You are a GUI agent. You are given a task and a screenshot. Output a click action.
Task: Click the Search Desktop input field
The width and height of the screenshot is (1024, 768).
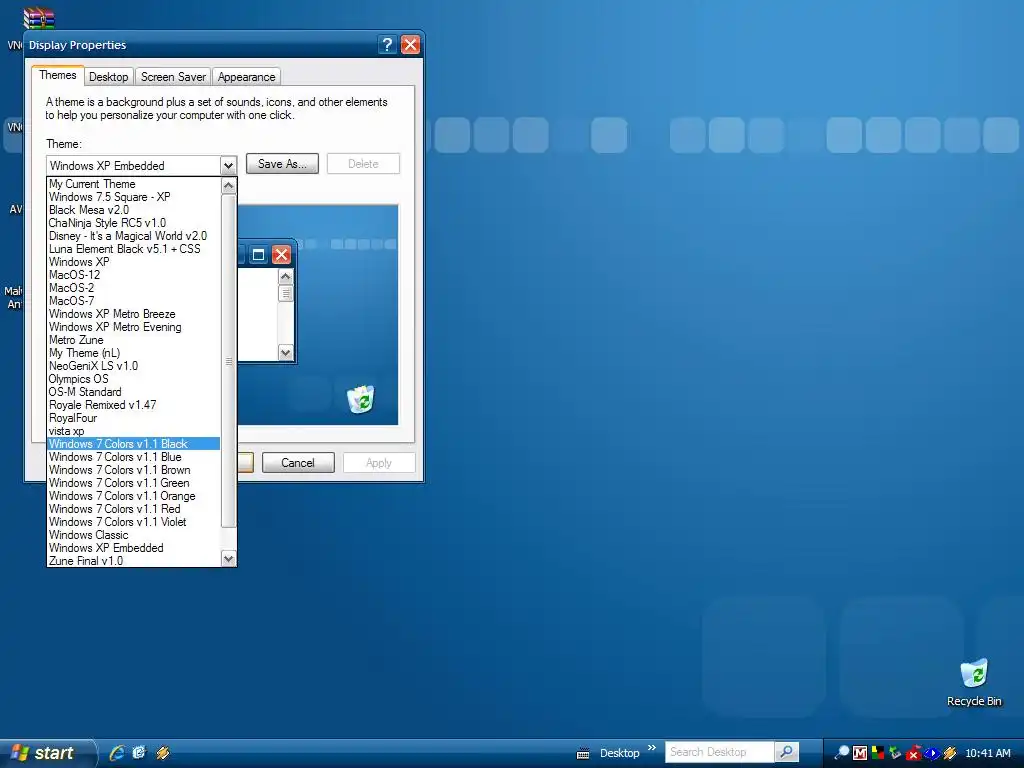(720, 752)
